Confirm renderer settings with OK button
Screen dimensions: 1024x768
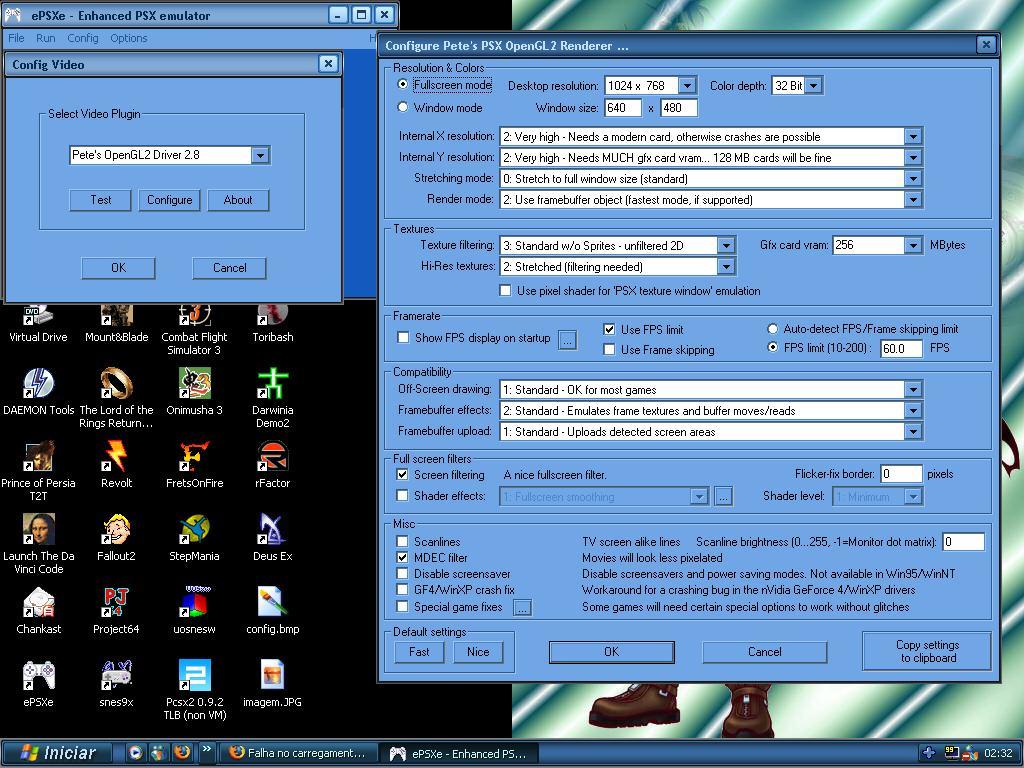tap(611, 652)
